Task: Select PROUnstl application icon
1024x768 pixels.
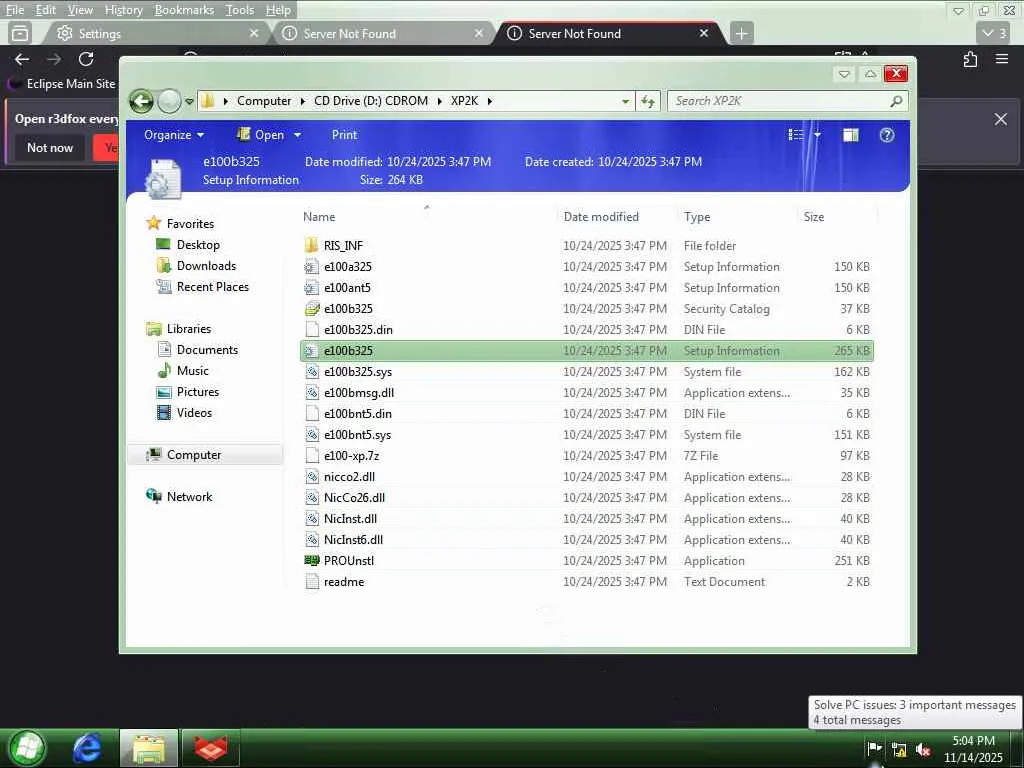Action: coord(312,560)
